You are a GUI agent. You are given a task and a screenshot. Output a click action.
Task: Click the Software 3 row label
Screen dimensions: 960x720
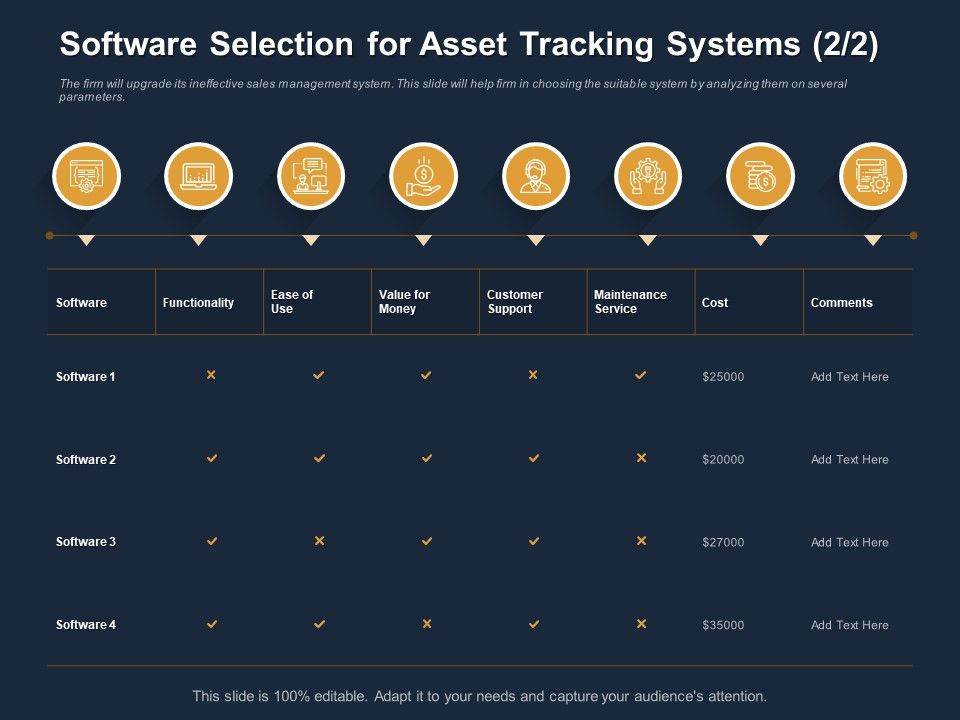pyautogui.click(x=86, y=542)
